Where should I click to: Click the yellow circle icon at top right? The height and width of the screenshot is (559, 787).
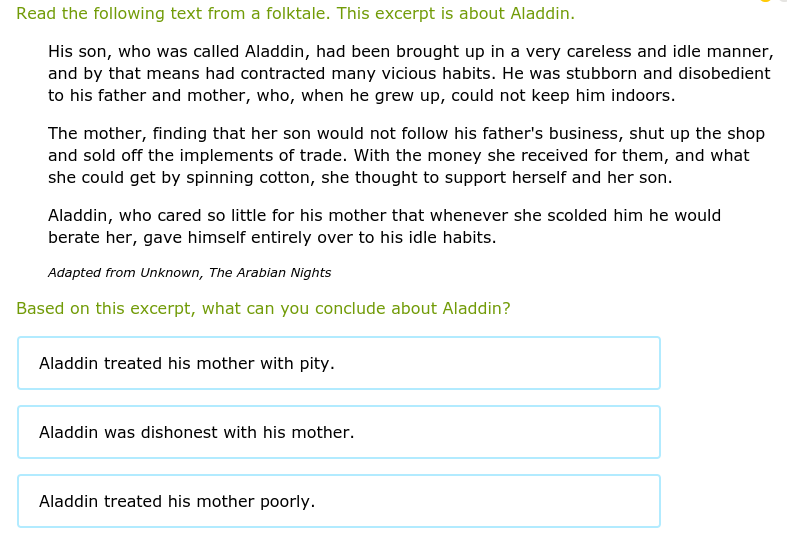click(x=765, y=2)
